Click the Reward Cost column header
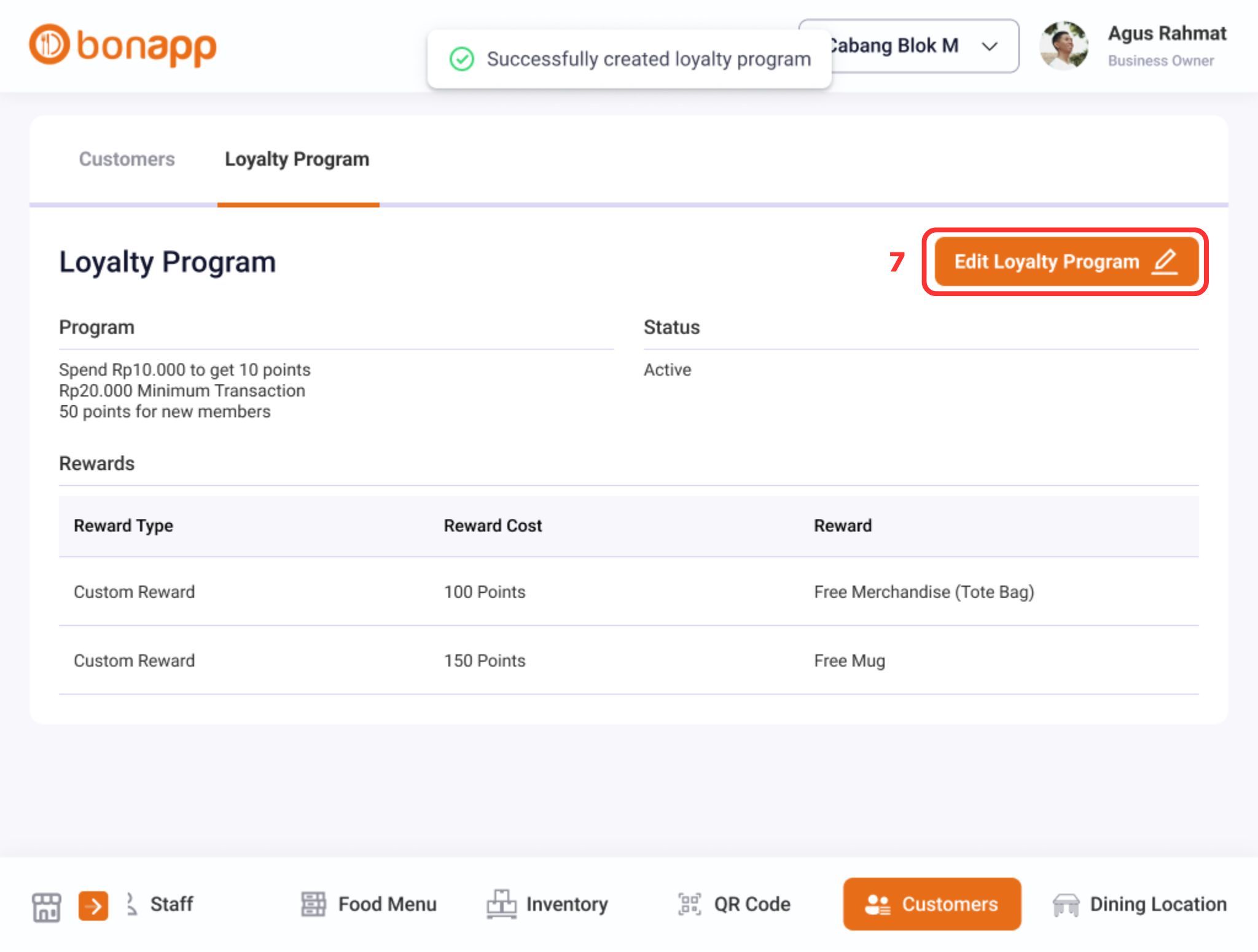The image size is (1258, 952). [x=493, y=526]
